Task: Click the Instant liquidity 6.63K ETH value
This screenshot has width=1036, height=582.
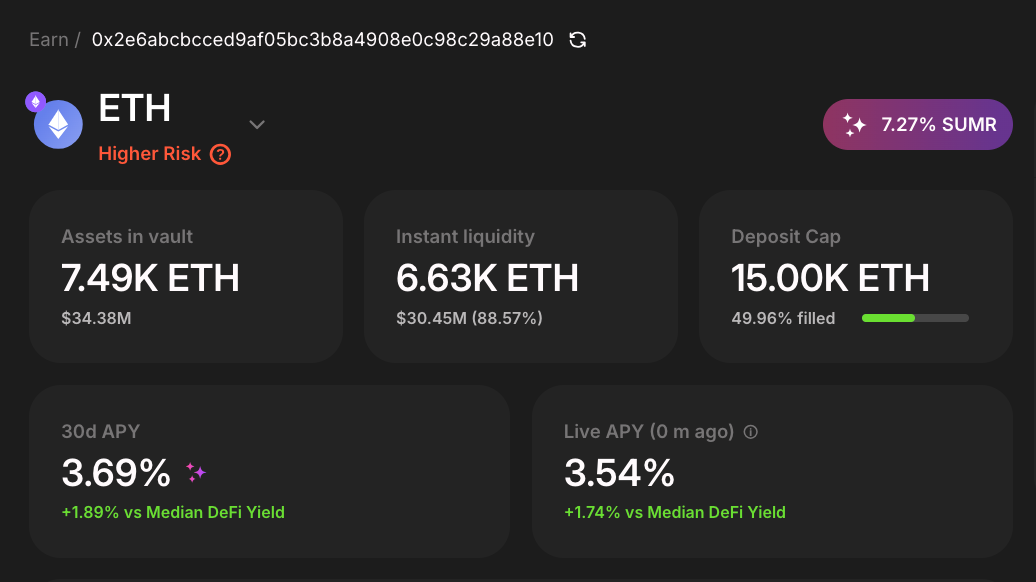Action: pos(487,278)
